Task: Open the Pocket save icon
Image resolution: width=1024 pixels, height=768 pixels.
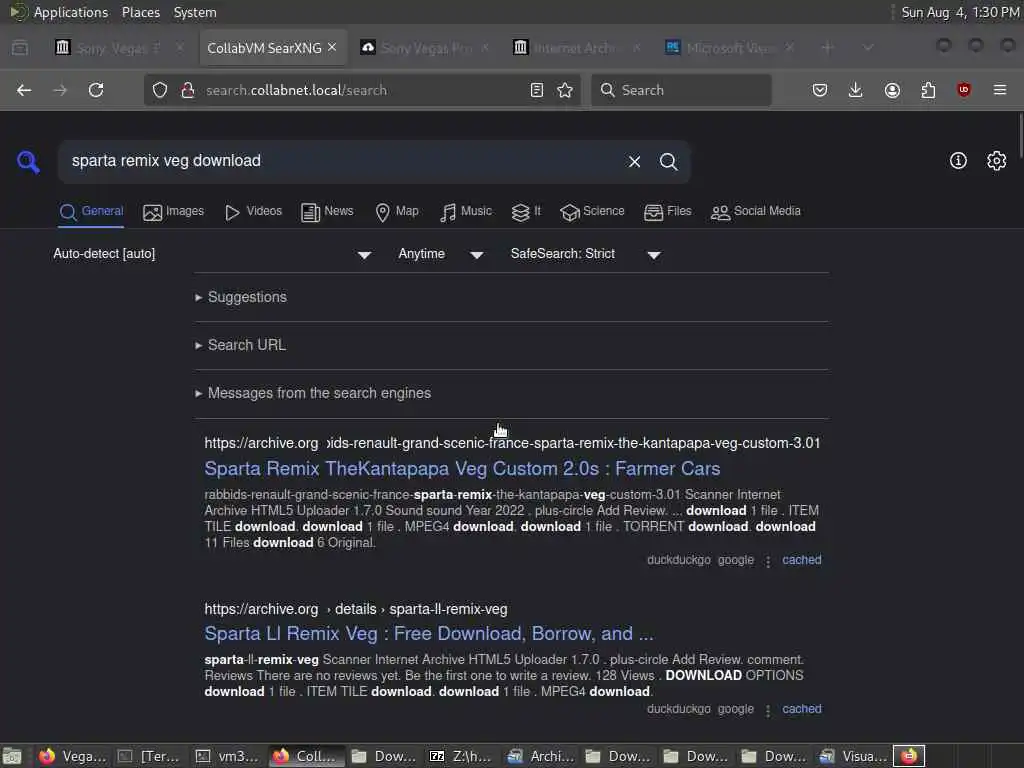Action: [x=820, y=90]
